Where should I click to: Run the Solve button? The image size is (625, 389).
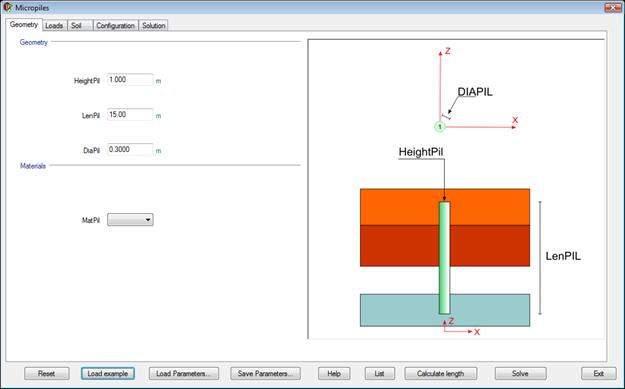coord(521,373)
